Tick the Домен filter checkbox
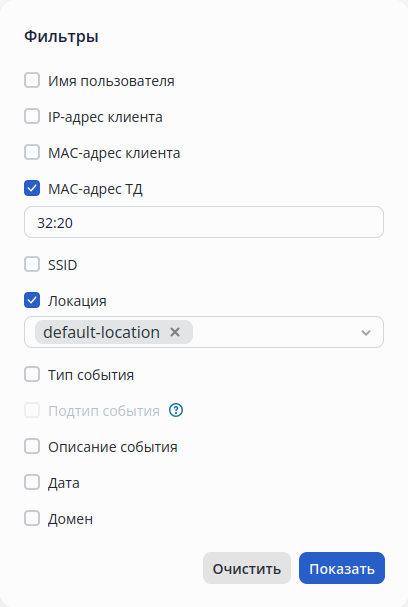Image resolution: width=408 pixels, height=607 pixels. [32, 518]
